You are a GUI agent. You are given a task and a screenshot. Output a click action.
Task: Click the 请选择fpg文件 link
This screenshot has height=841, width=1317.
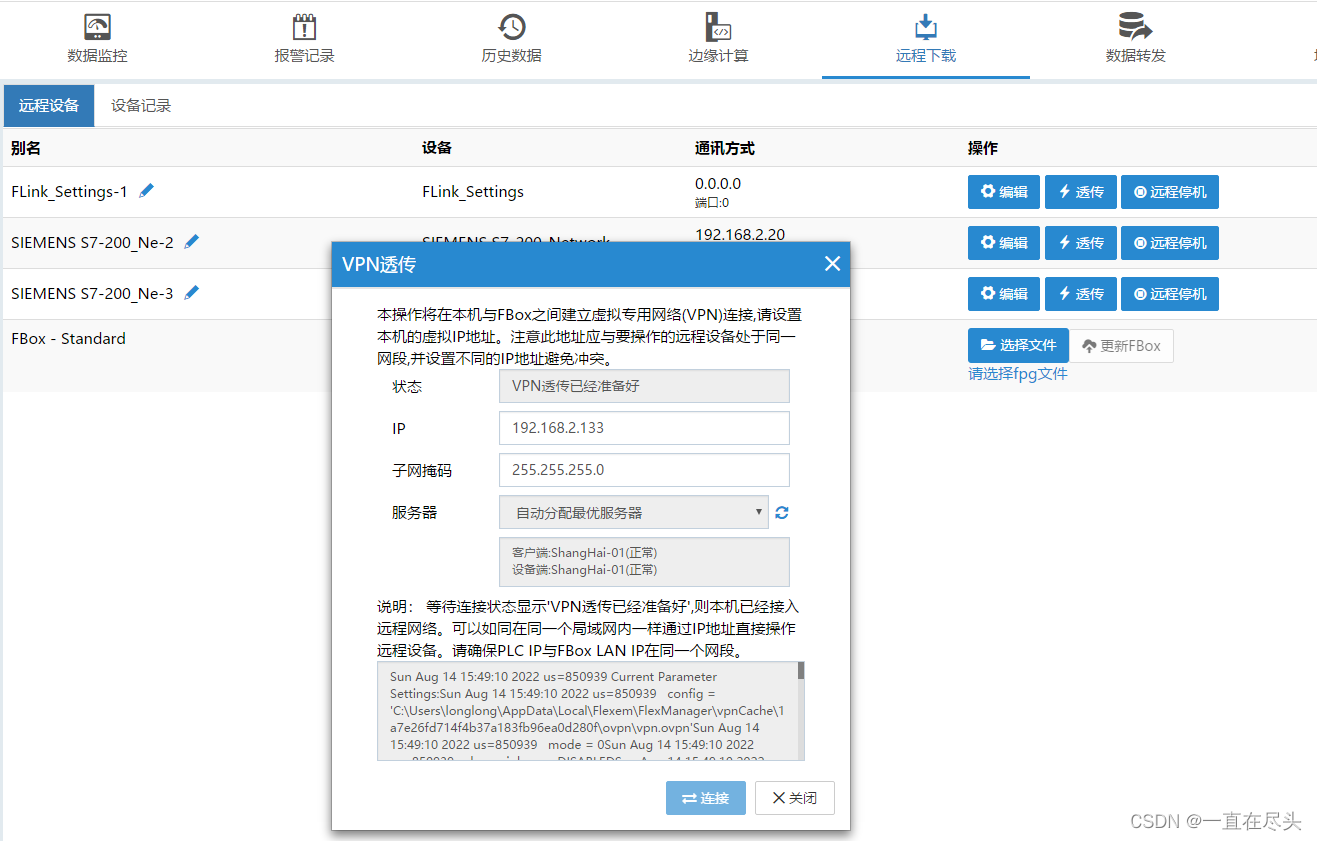[1018, 374]
